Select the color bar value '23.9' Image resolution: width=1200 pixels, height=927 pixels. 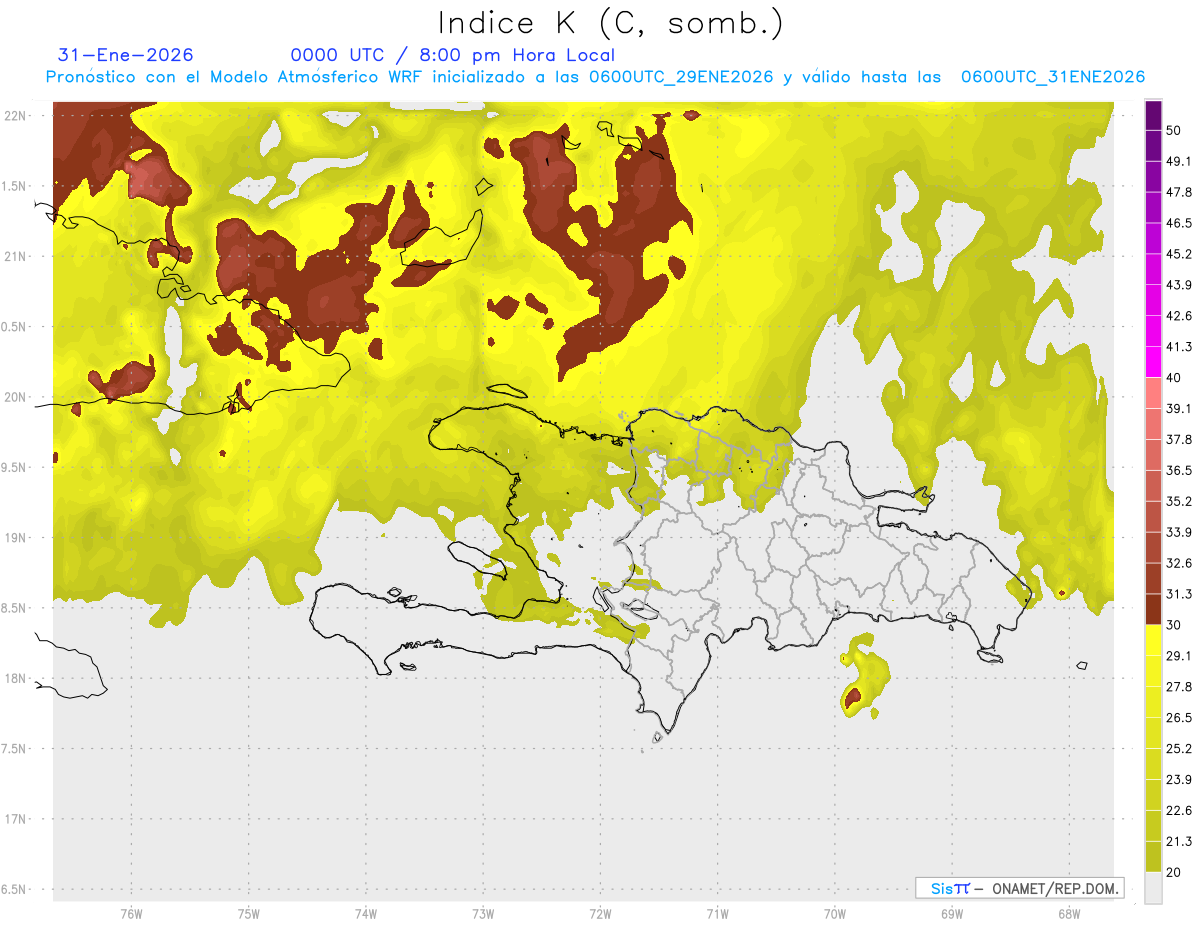click(1179, 780)
